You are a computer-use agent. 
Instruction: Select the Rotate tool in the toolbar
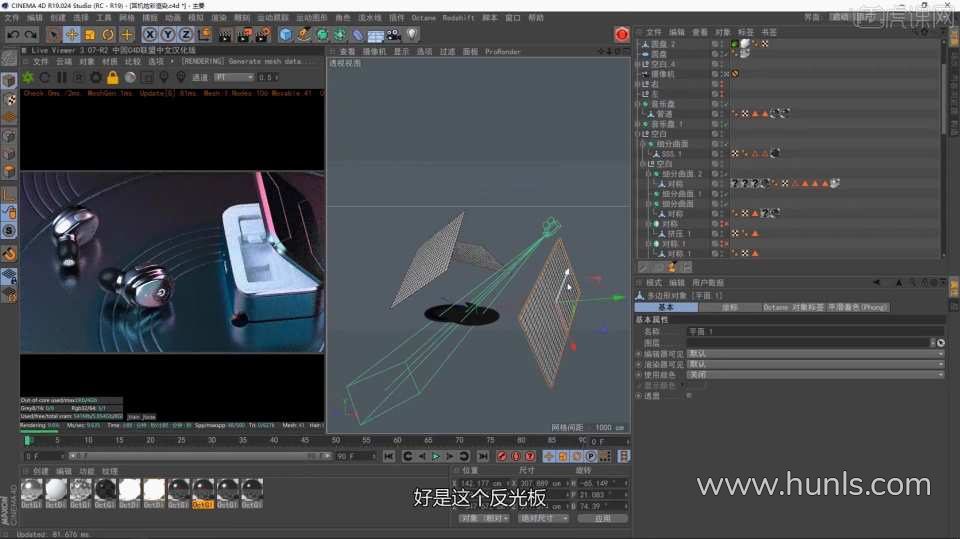tap(108, 35)
